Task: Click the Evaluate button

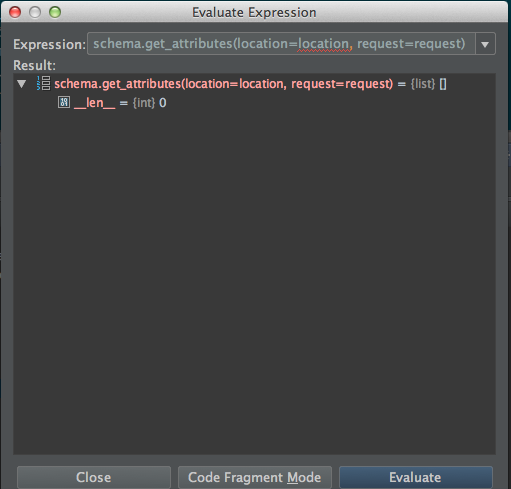Action: point(415,477)
